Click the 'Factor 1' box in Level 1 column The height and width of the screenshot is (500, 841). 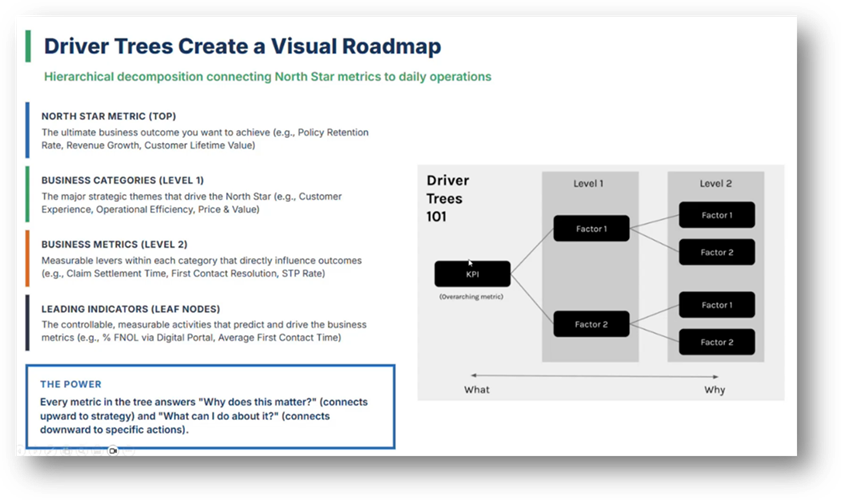tap(592, 229)
